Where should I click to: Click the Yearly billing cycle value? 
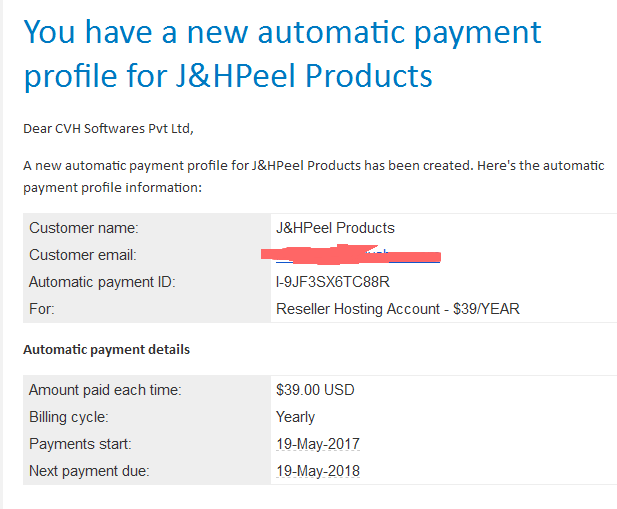point(296,417)
